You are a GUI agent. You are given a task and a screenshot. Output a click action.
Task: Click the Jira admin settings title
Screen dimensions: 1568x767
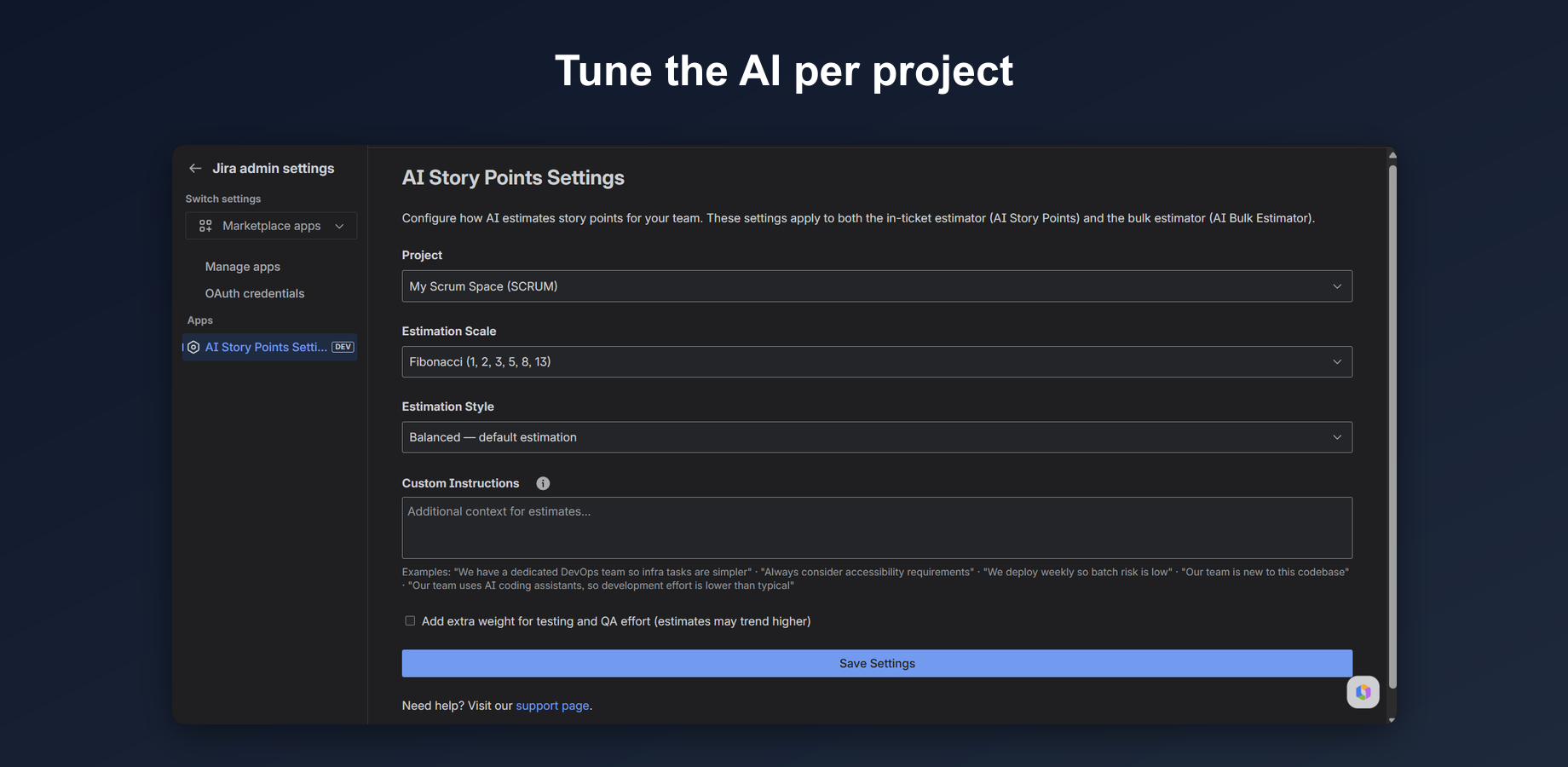(274, 169)
